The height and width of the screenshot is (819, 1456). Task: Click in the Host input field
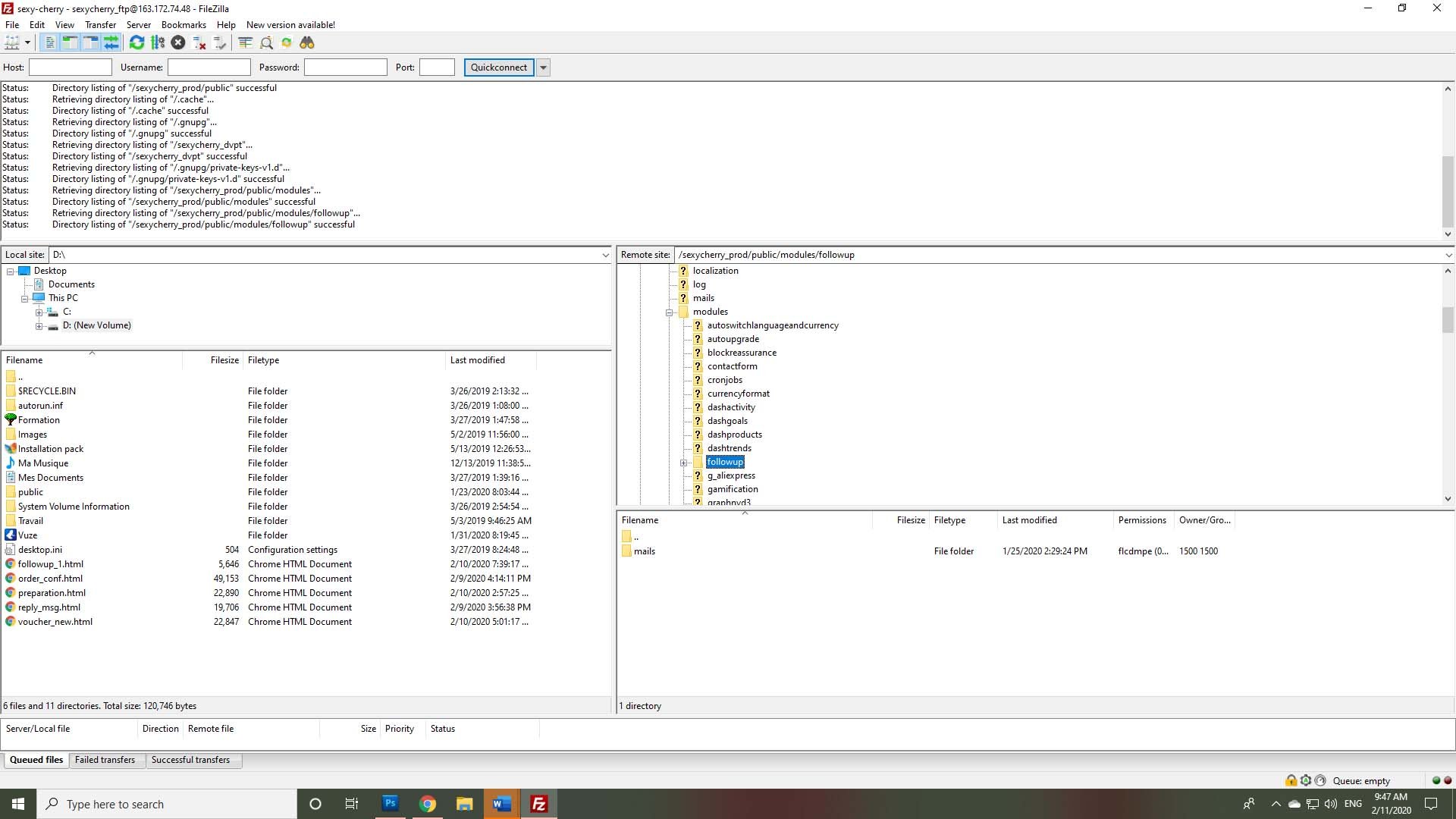coord(71,67)
